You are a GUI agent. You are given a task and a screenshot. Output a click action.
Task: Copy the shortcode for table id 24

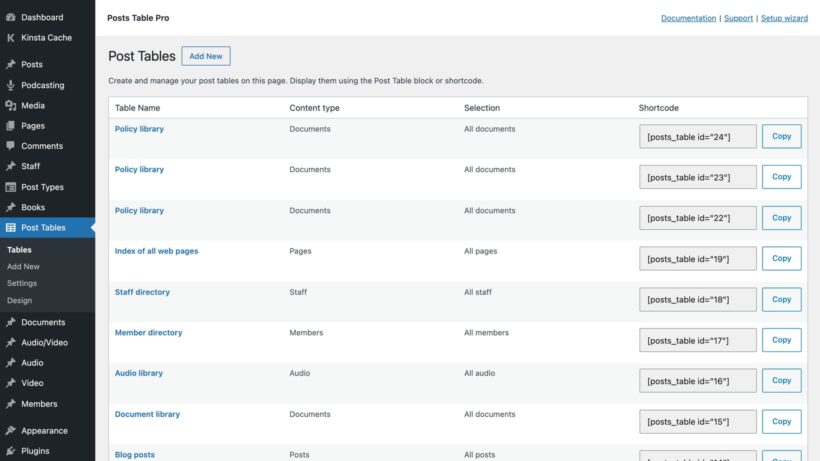(x=781, y=136)
